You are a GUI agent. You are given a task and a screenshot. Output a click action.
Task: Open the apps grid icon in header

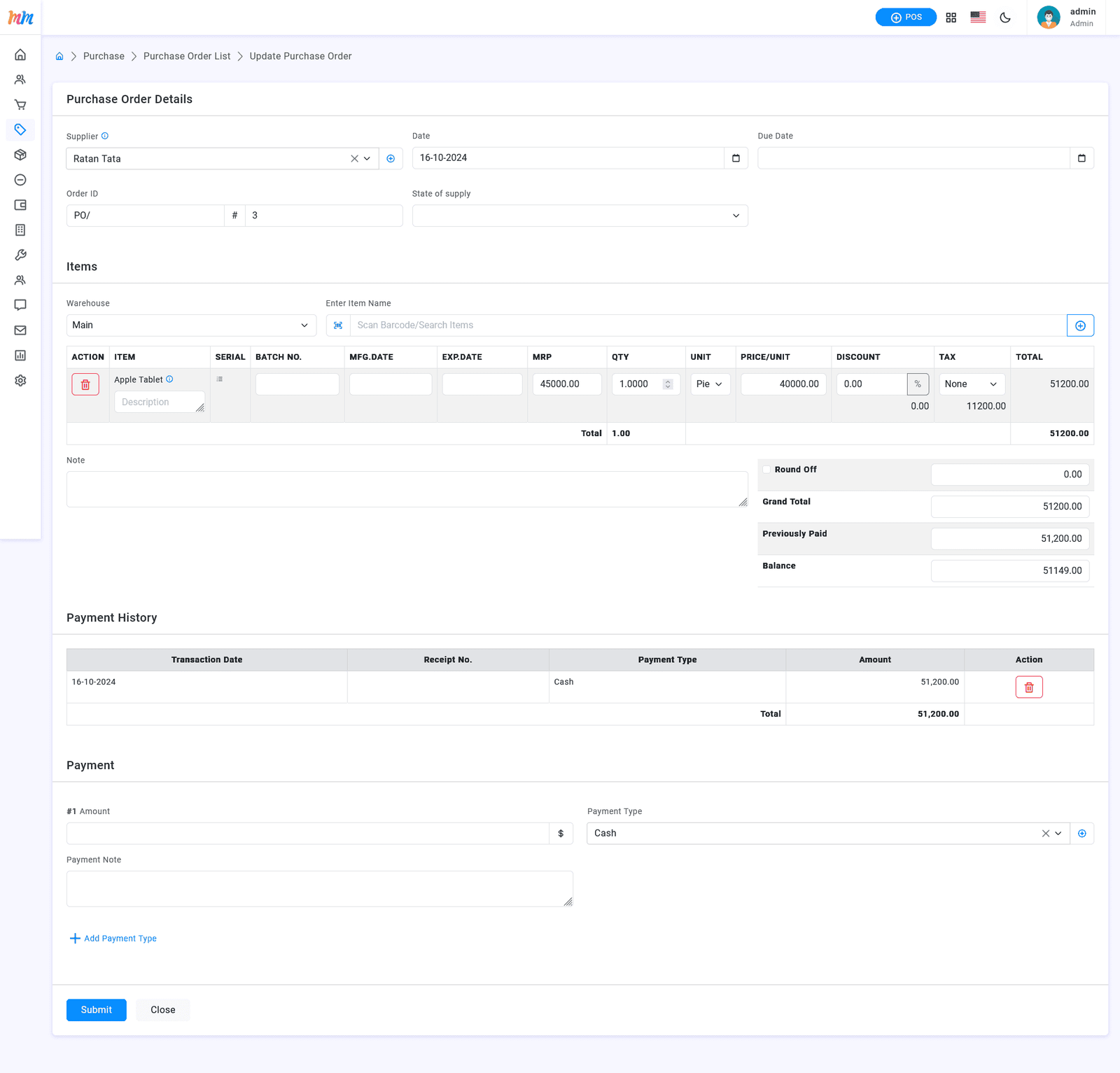(x=951, y=17)
